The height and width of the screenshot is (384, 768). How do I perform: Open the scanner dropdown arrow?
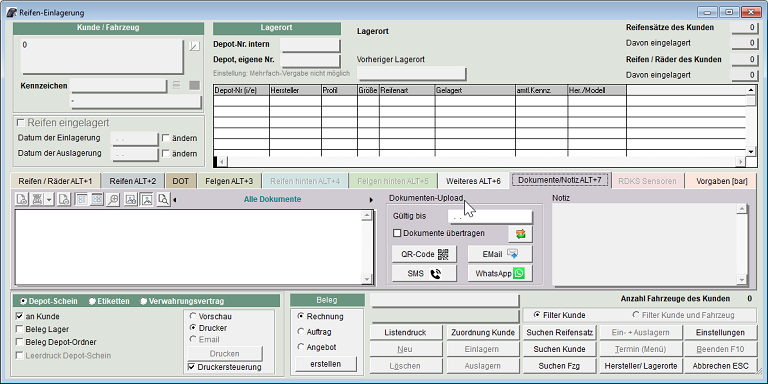point(49,199)
